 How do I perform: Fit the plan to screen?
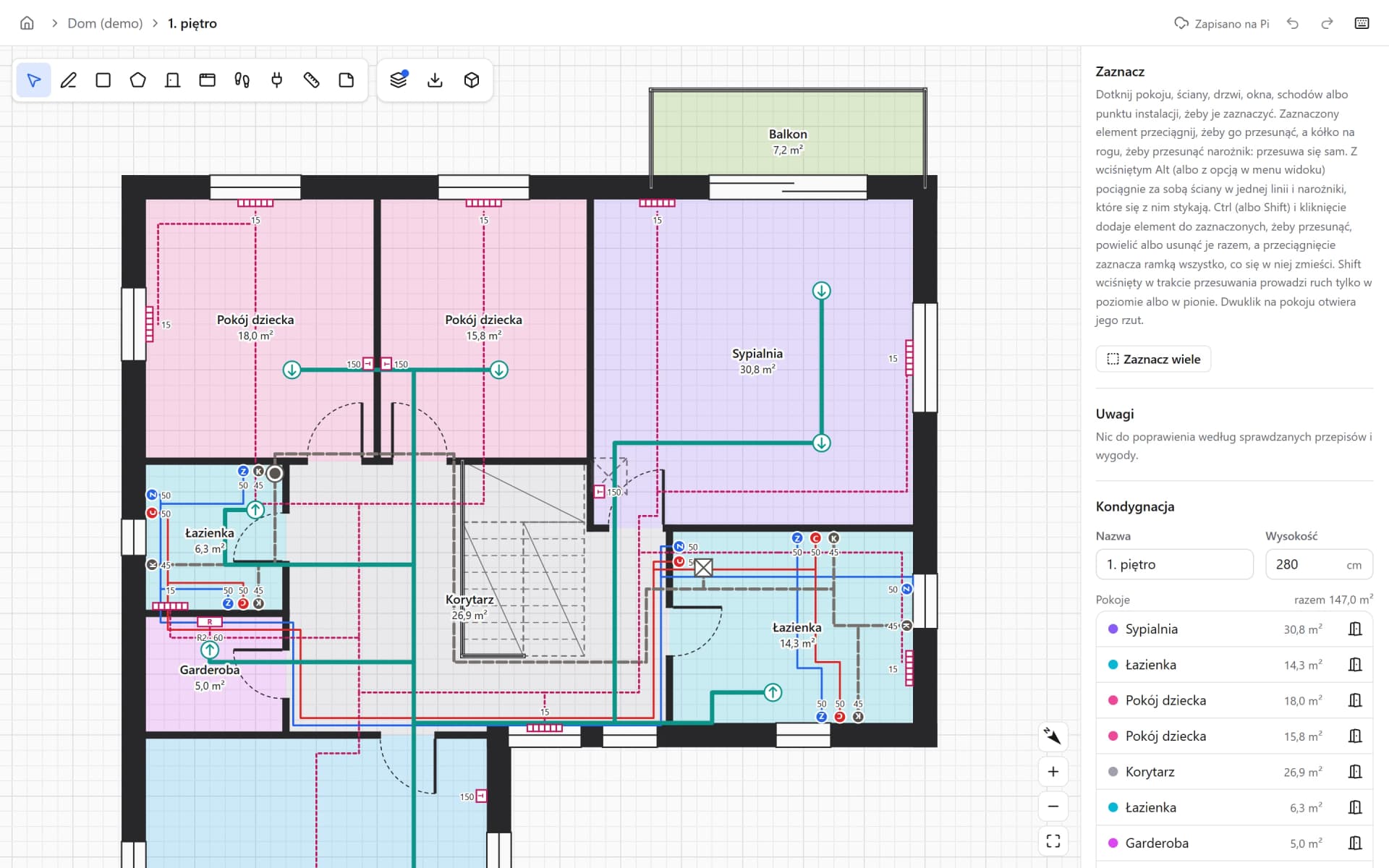coord(1053,841)
